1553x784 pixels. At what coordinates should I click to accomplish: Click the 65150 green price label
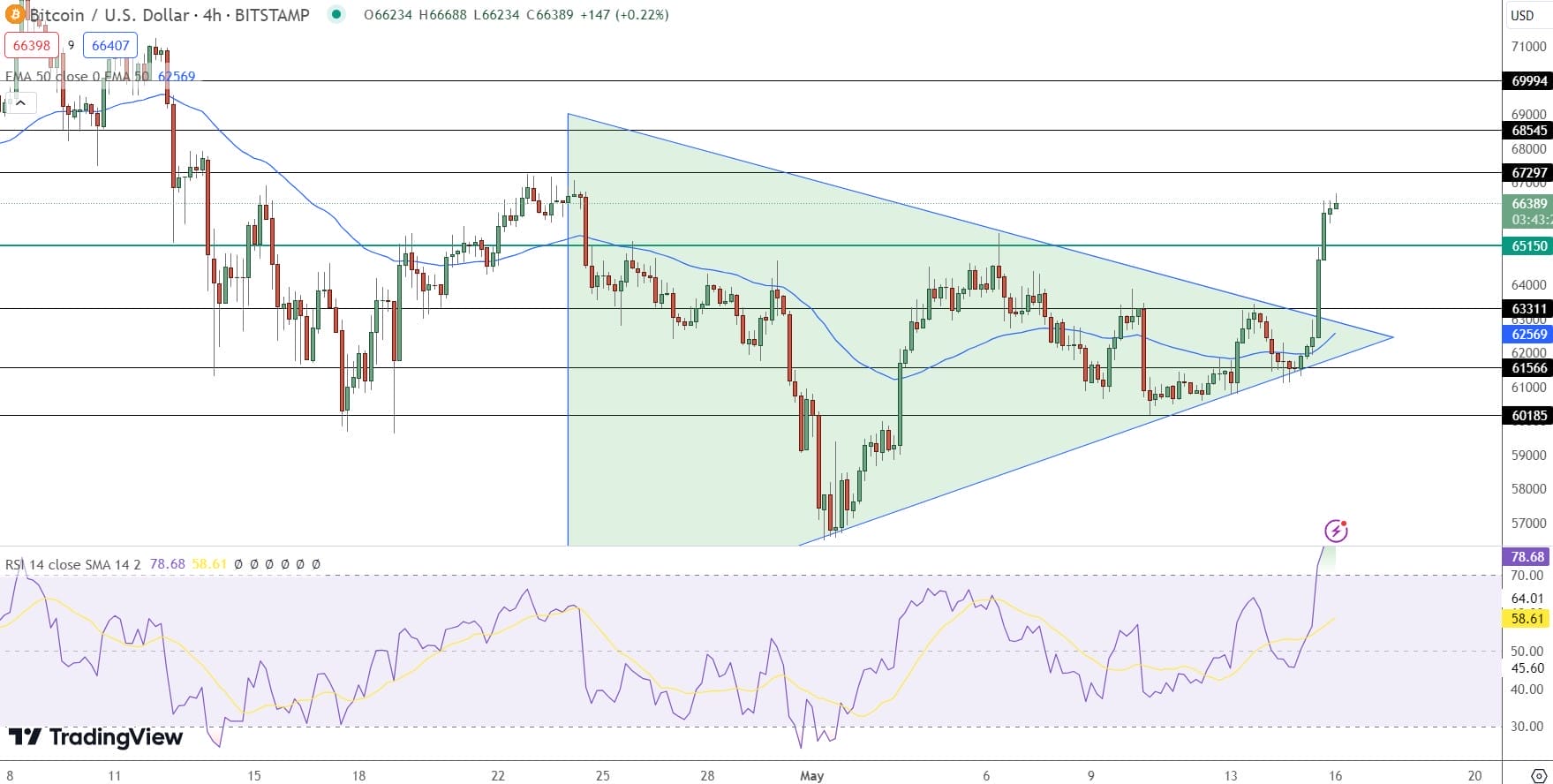pyautogui.click(x=1528, y=246)
